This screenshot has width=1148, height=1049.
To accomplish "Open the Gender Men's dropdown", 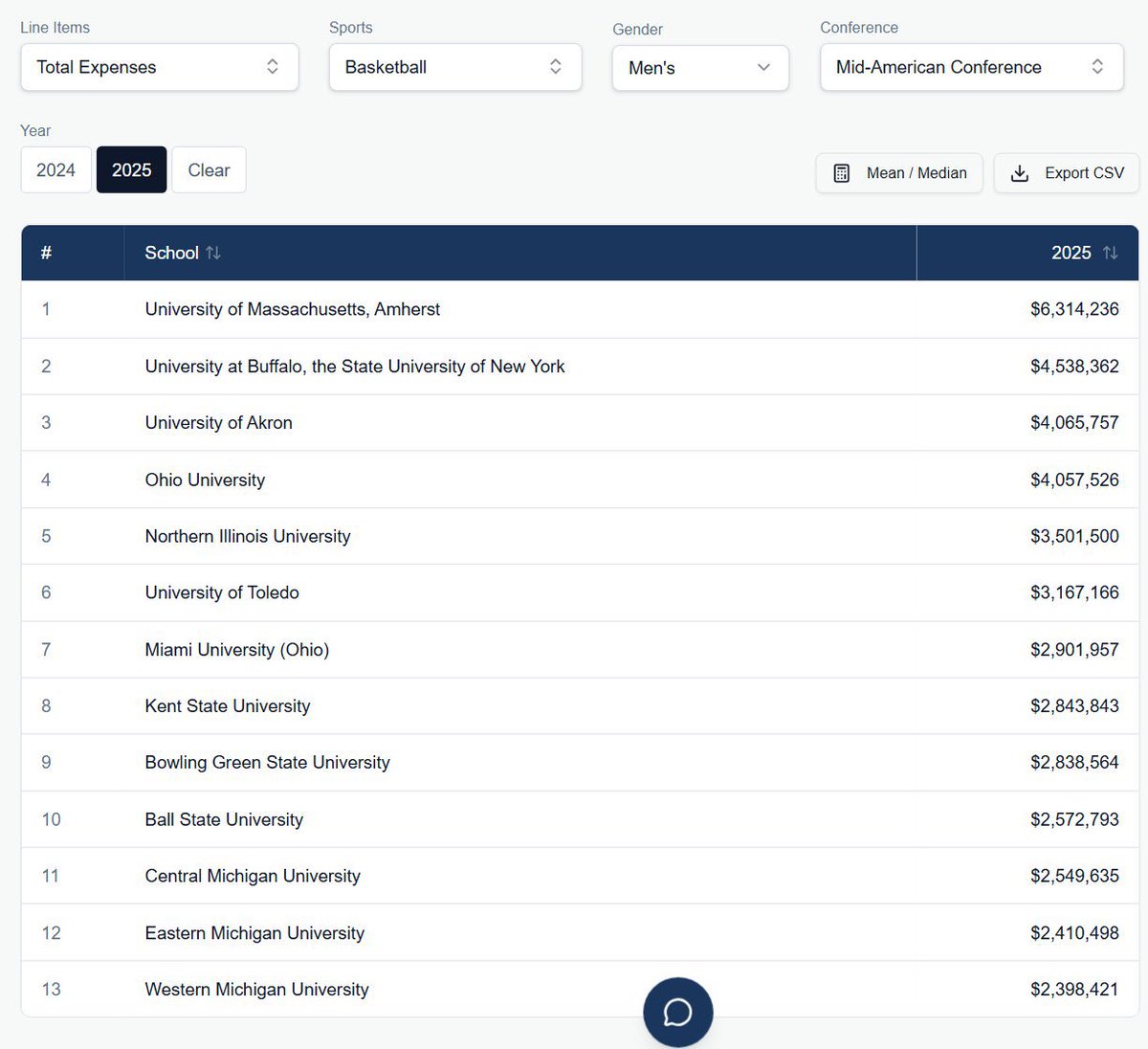I will [x=700, y=68].
